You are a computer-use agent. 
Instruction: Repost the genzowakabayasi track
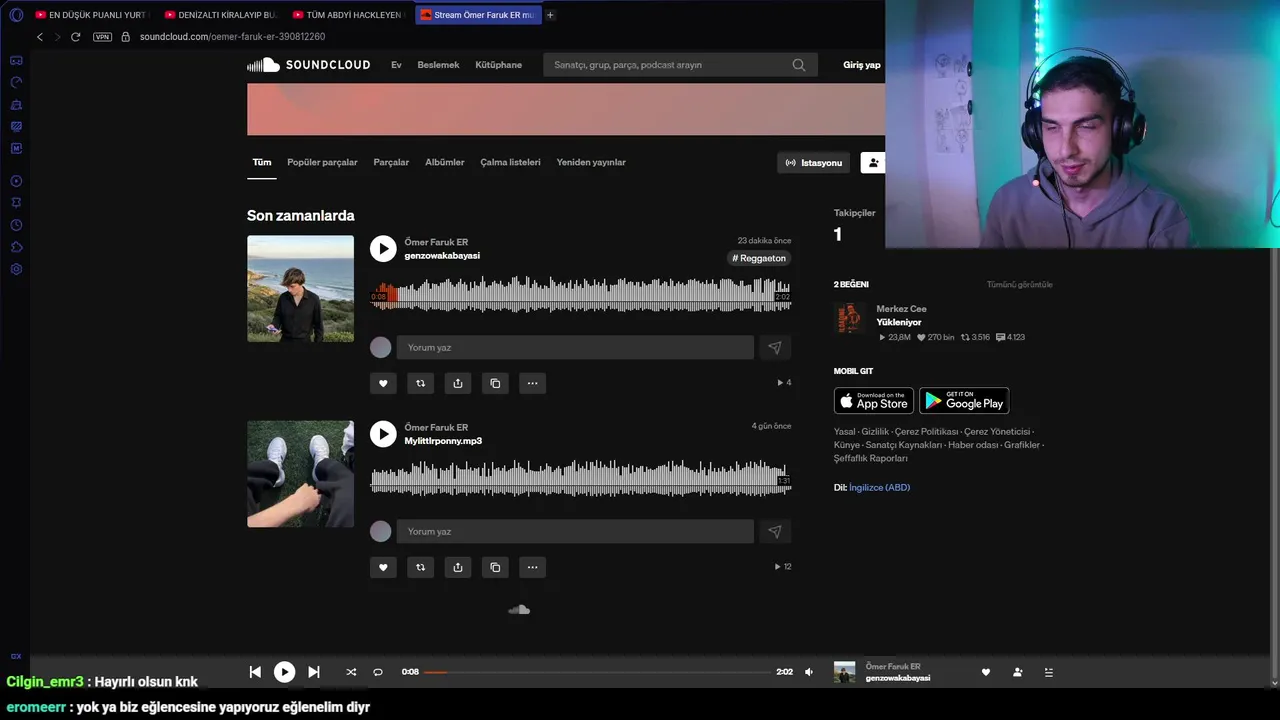coord(420,383)
